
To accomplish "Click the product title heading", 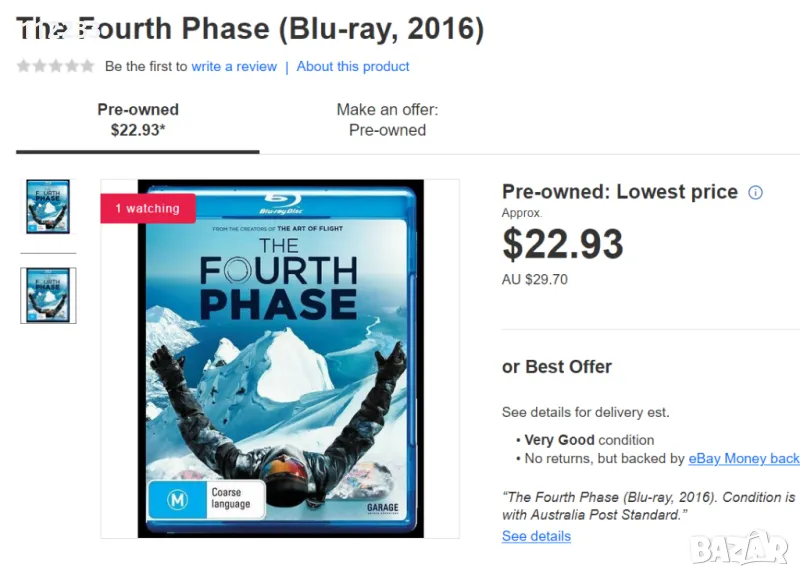I will [250, 29].
